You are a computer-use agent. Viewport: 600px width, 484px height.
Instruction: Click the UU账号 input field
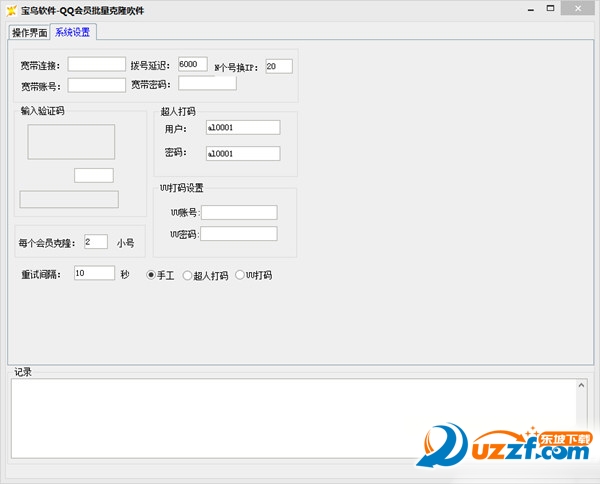point(239,212)
